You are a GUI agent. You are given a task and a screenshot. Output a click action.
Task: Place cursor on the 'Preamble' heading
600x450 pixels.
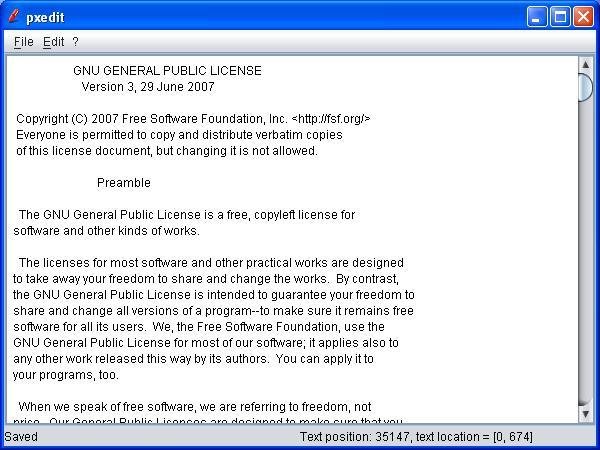click(124, 183)
